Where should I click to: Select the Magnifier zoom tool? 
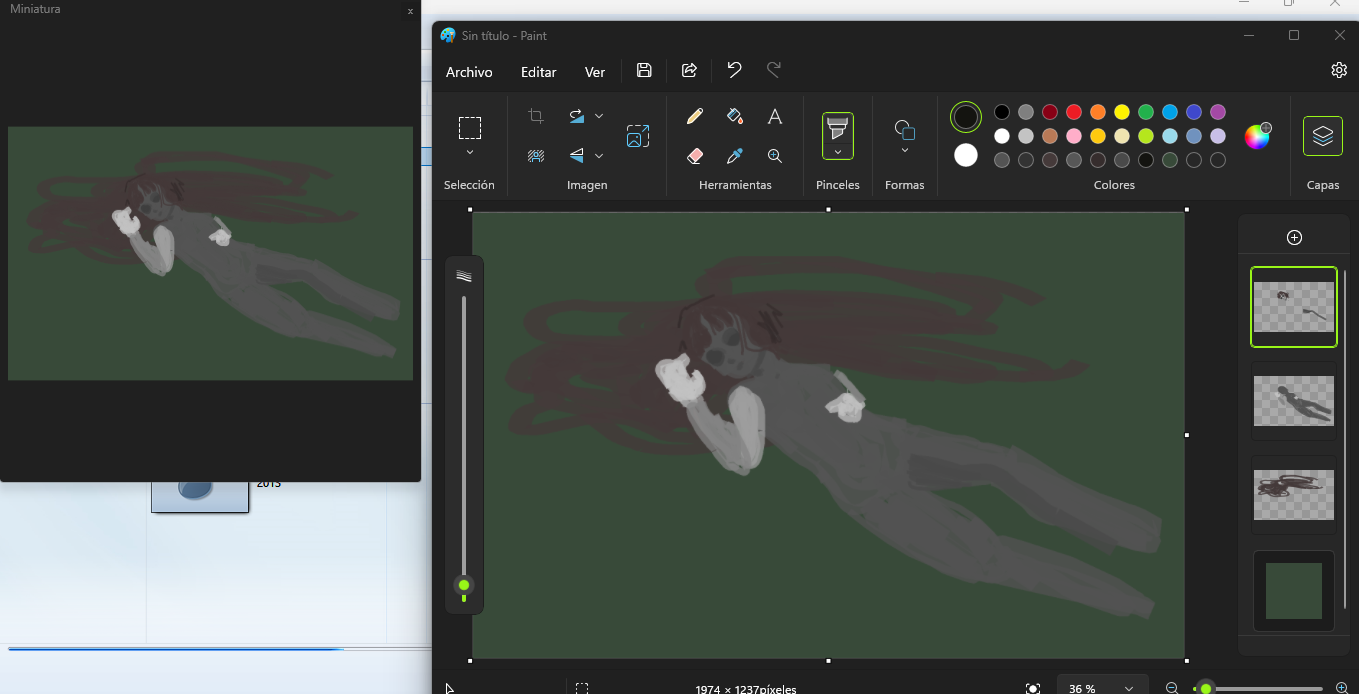coord(775,156)
